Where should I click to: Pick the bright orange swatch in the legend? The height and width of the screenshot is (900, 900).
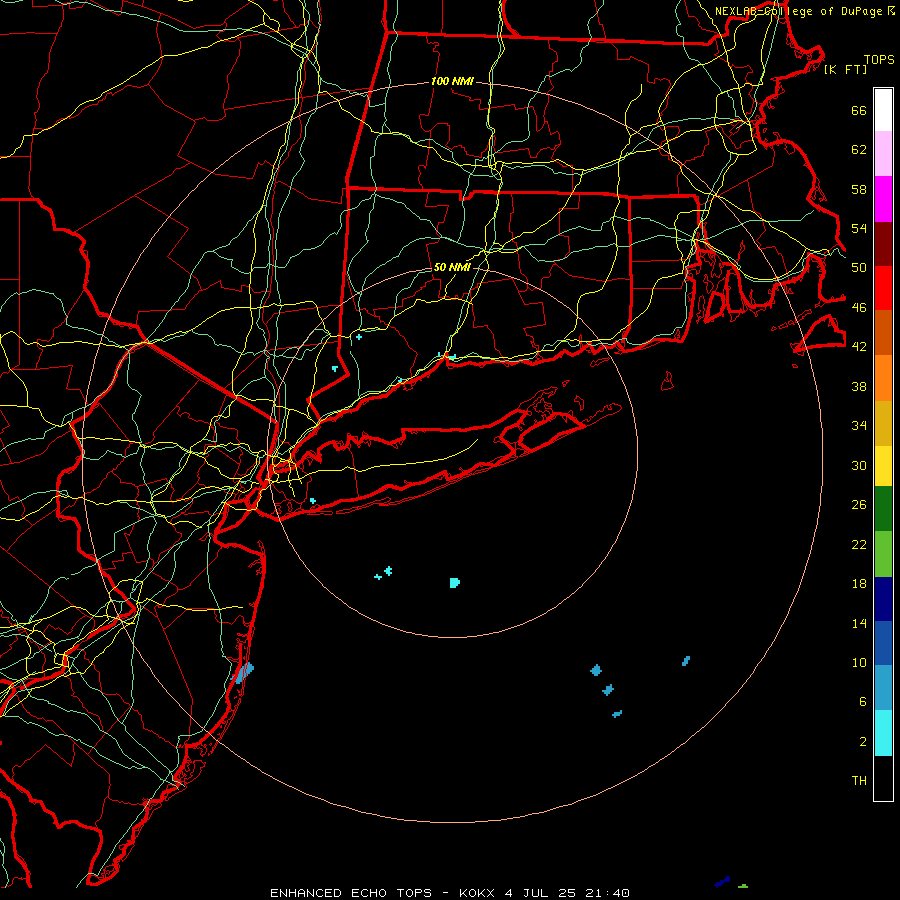tap(883, 378)
